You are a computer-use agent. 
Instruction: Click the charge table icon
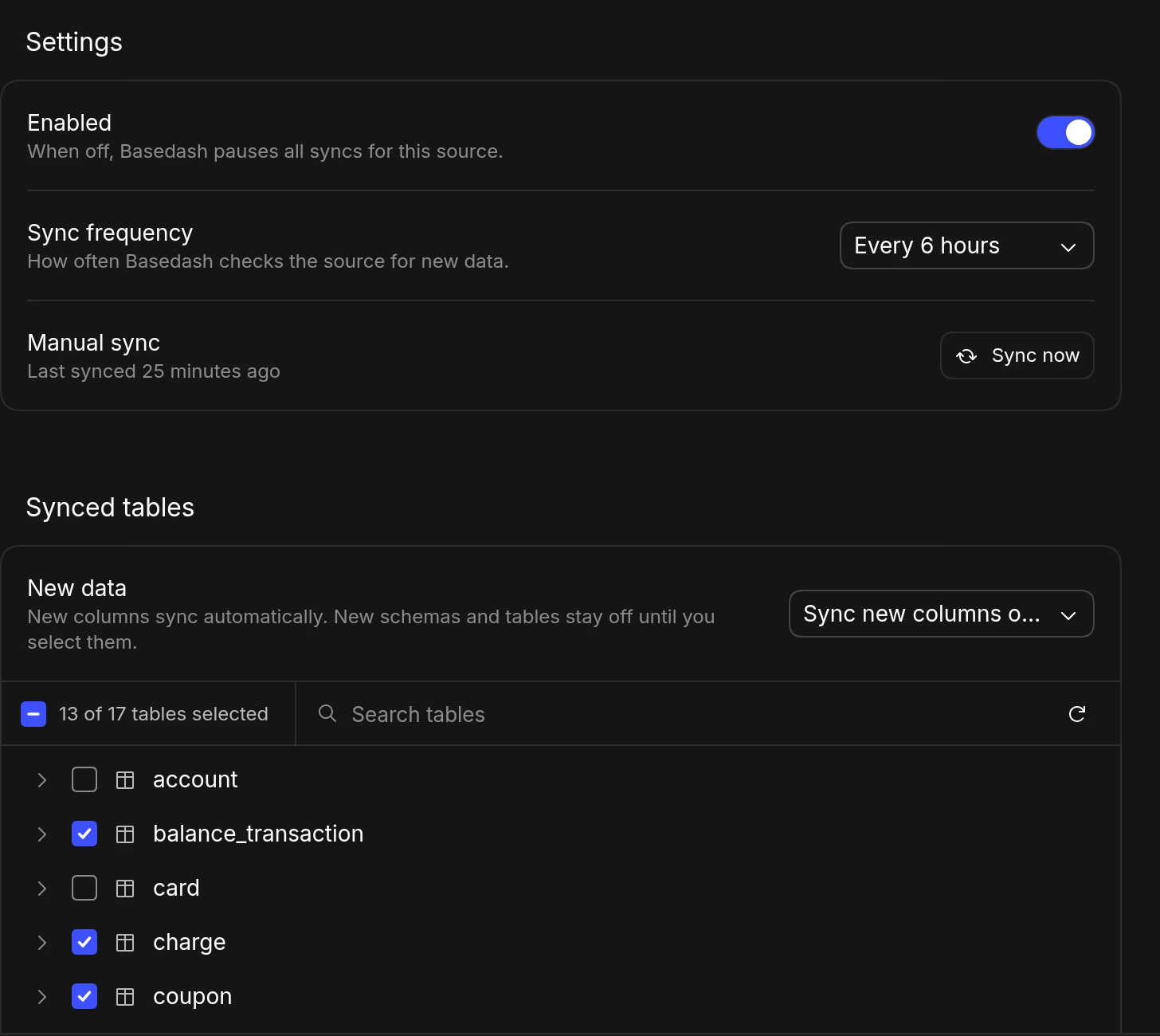click(x=125, y=943)
